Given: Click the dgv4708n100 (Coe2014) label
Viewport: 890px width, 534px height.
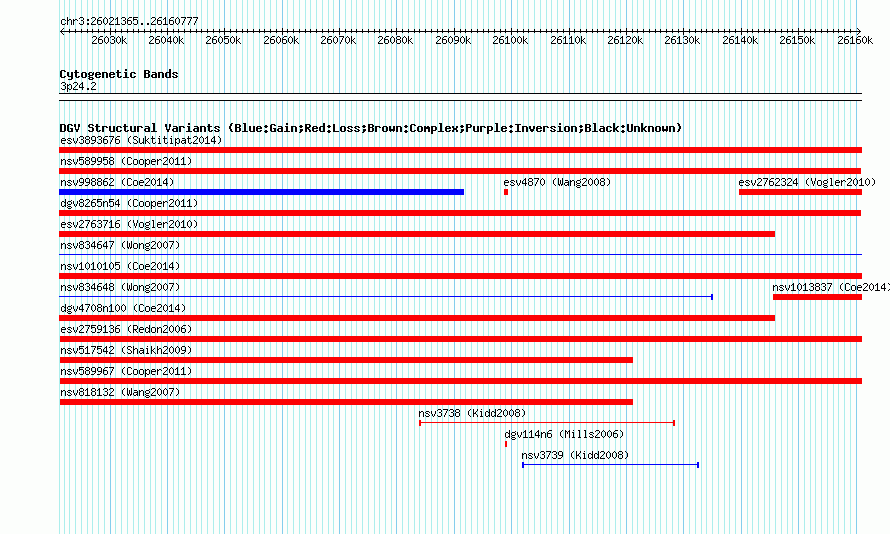Looking at the screenshot, I should (x=123, y=308).
